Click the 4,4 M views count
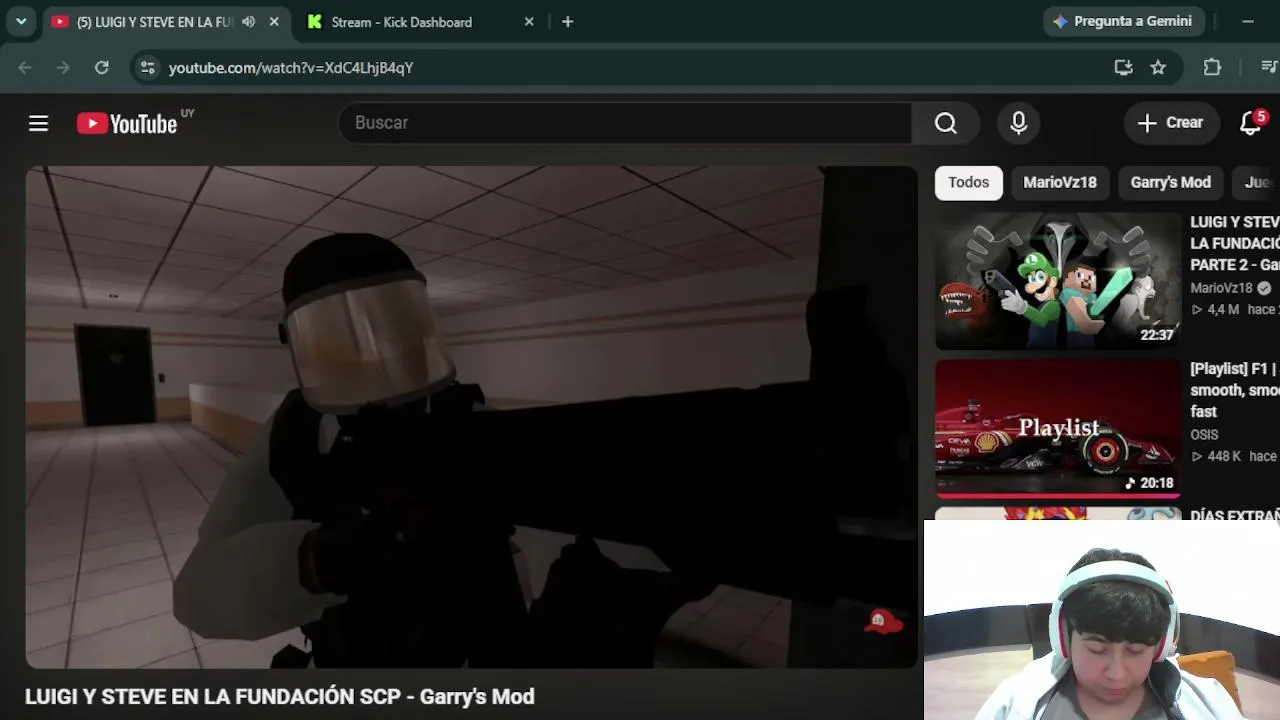Screen dimensions: 1280x720 coord(1223,310)
